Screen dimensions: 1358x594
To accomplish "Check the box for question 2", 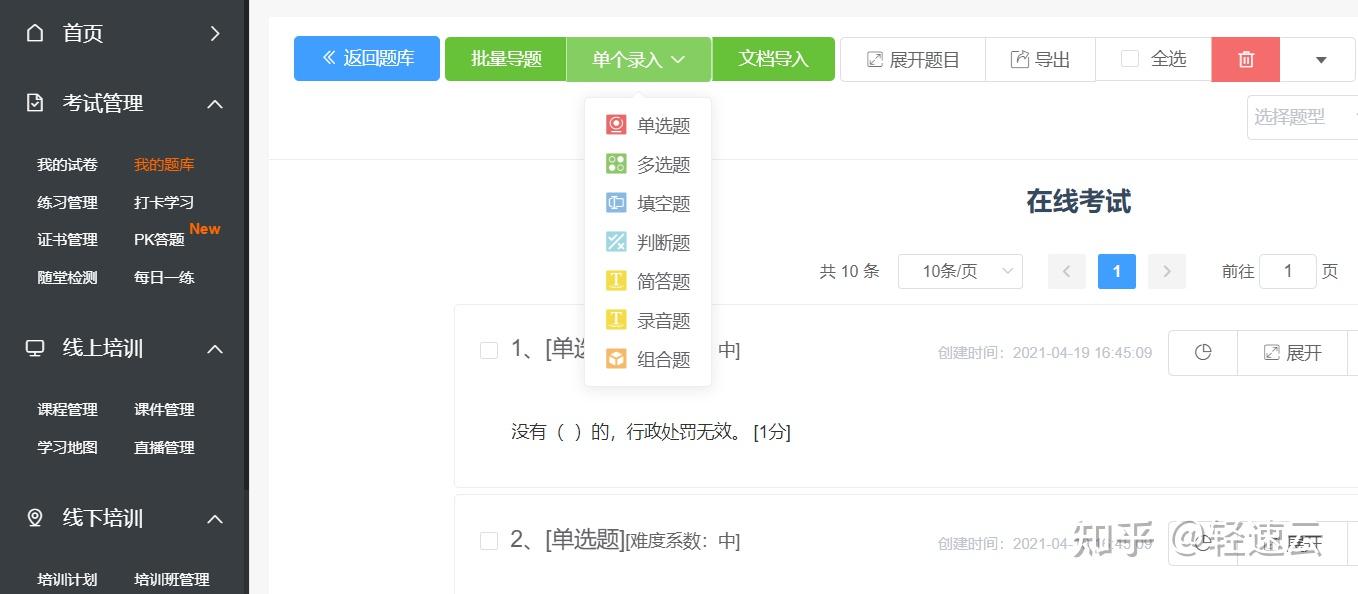I will [x=489, y=541].
